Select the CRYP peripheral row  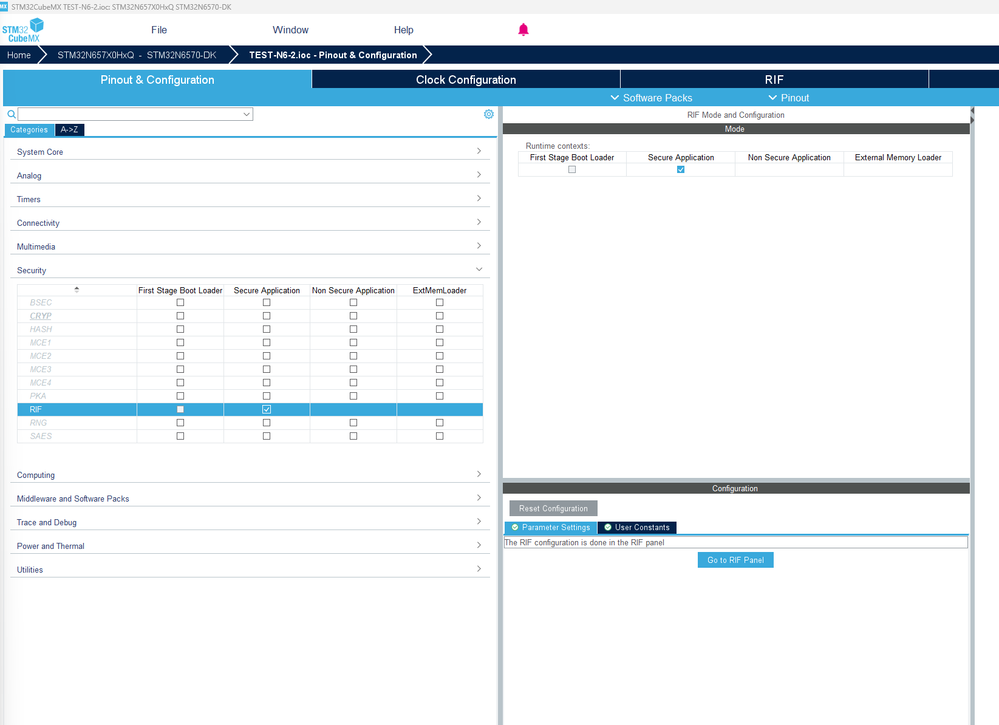tap(250, 316)
